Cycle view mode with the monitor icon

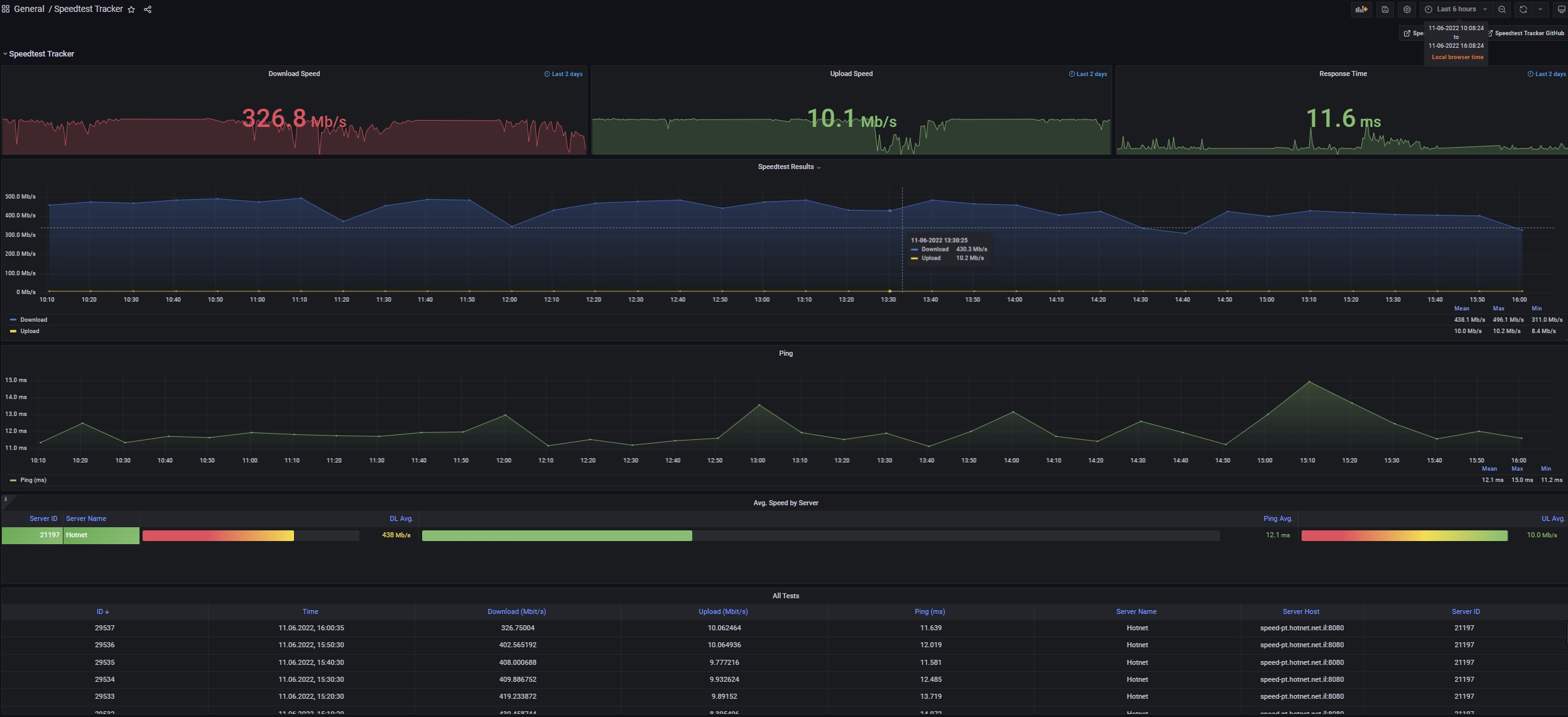[x=1561, y=9]
